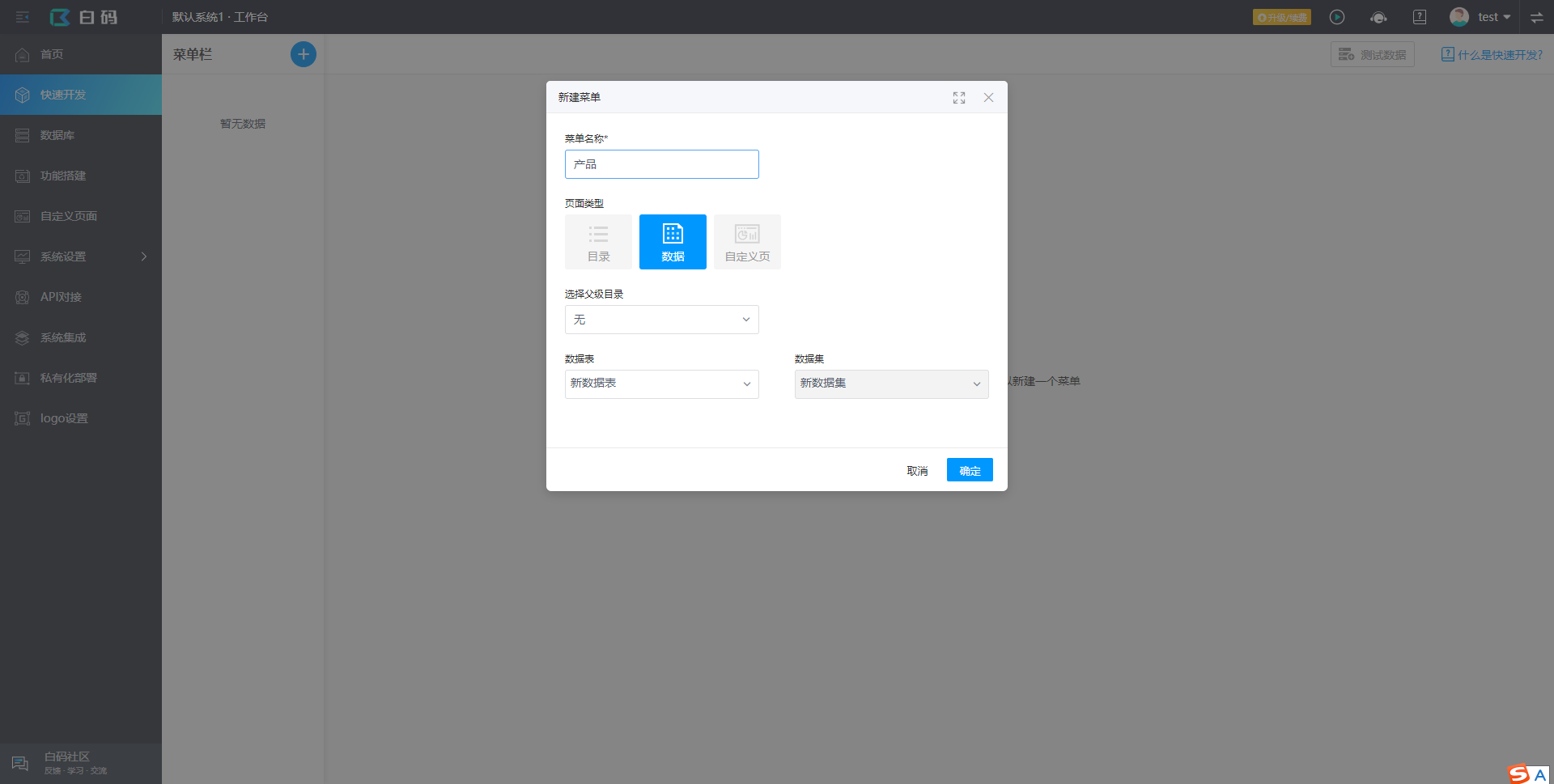Click the user avatar picture
The width and height of the screenshot is (1554, 784).
coord(1459,17)
